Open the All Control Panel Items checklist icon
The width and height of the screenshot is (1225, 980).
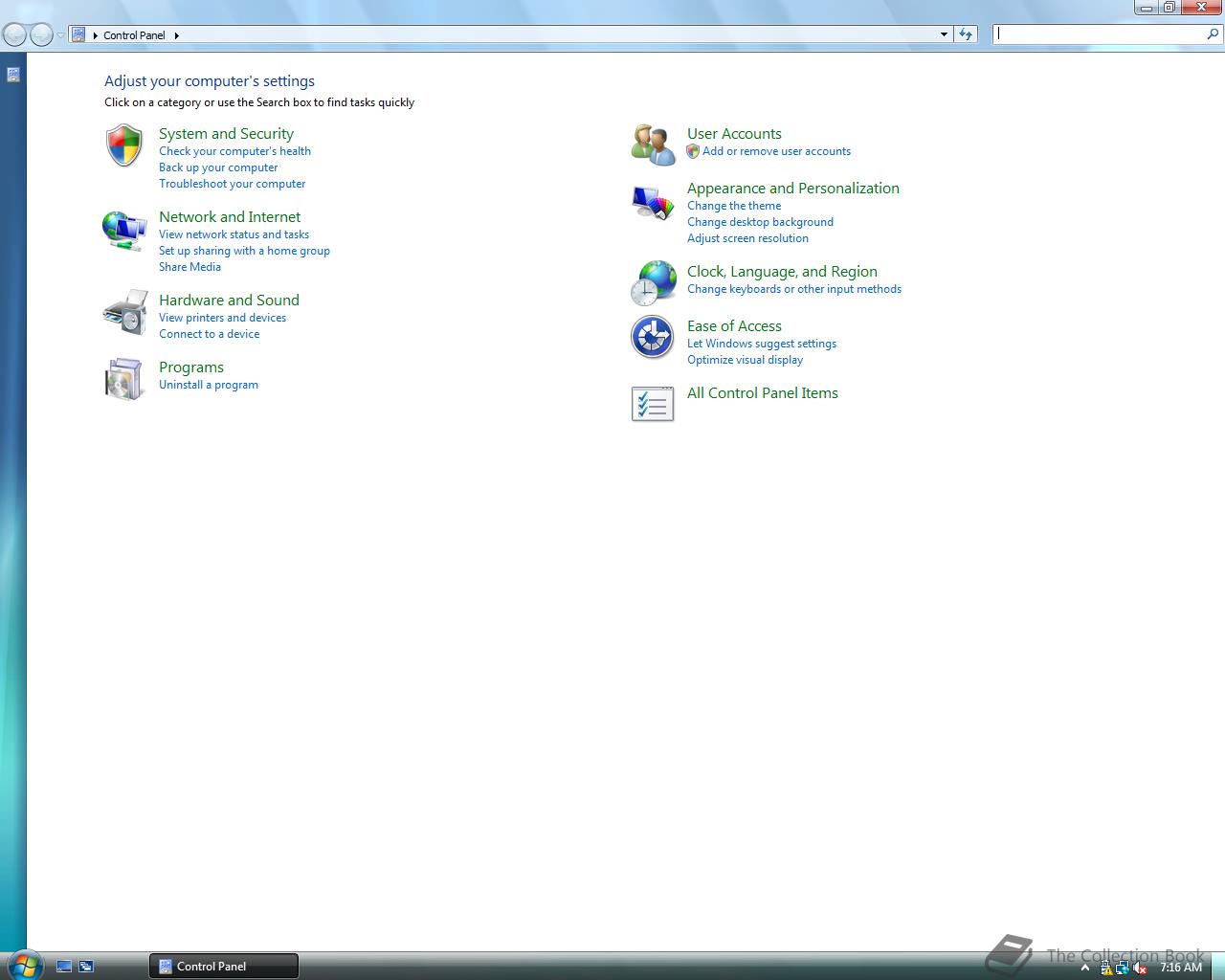pos(653,404)
